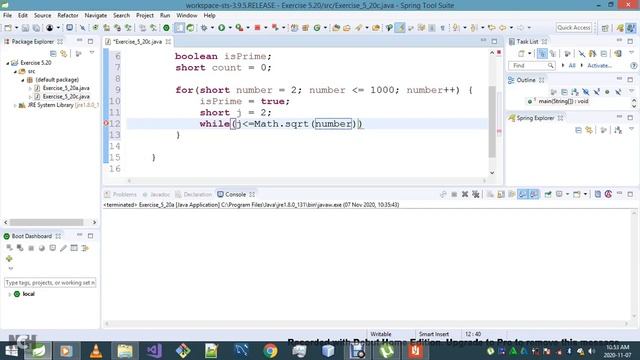Expand the local node in Boot Dashboard

[x=9, y=294]
